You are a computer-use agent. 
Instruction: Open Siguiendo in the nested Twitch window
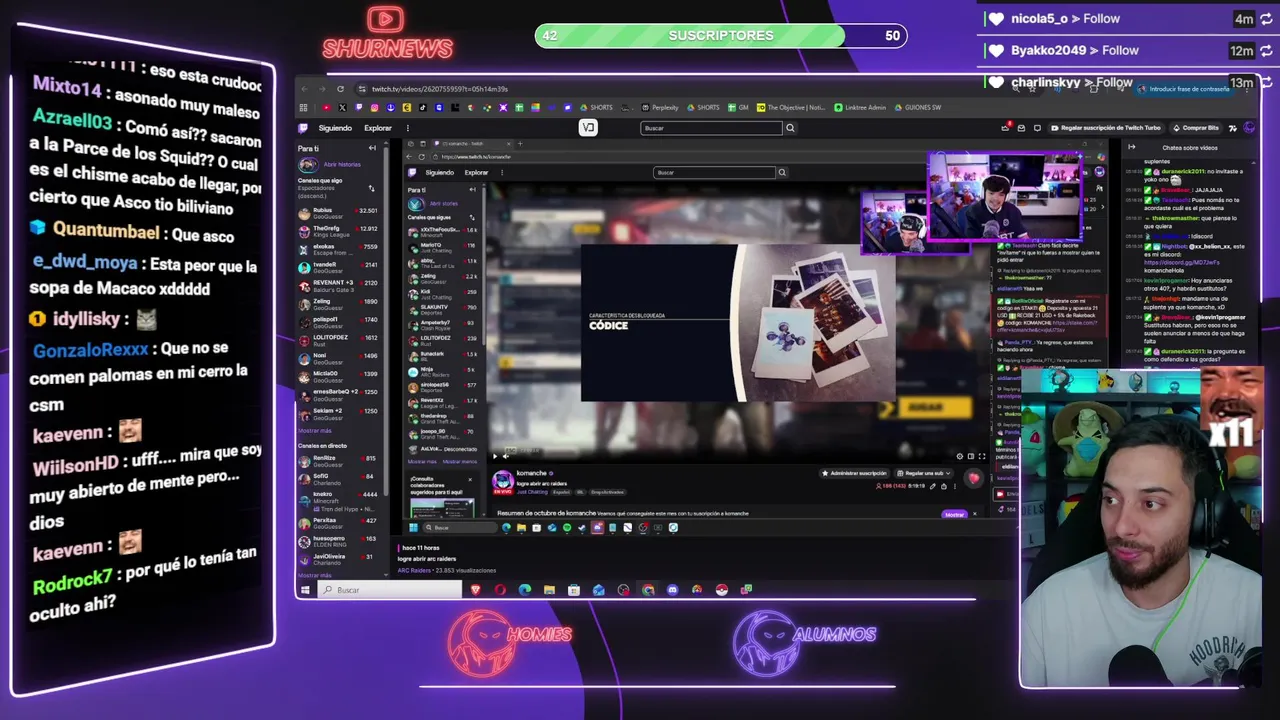439,172
